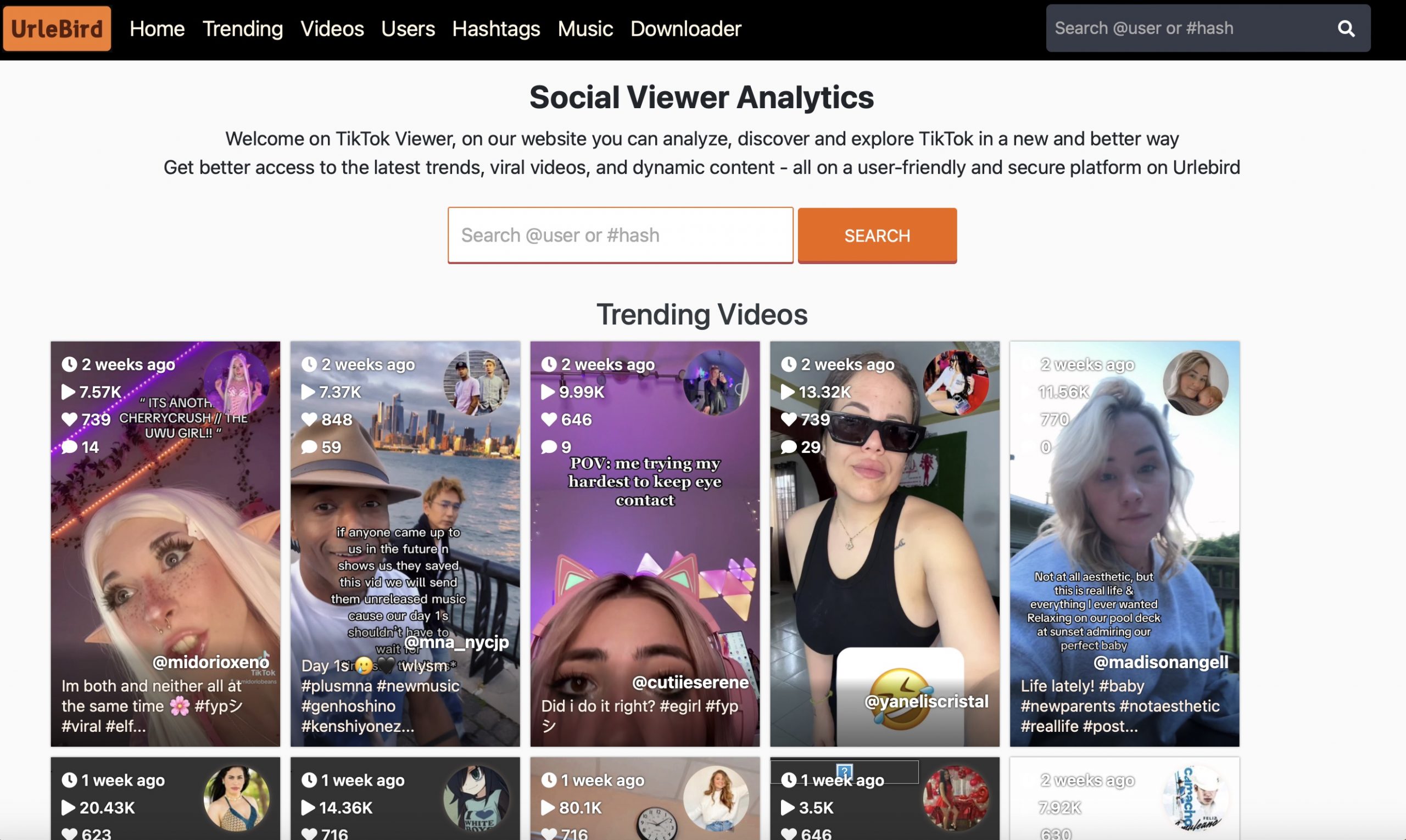Open the @midorioxeno username link

[211, 662]
